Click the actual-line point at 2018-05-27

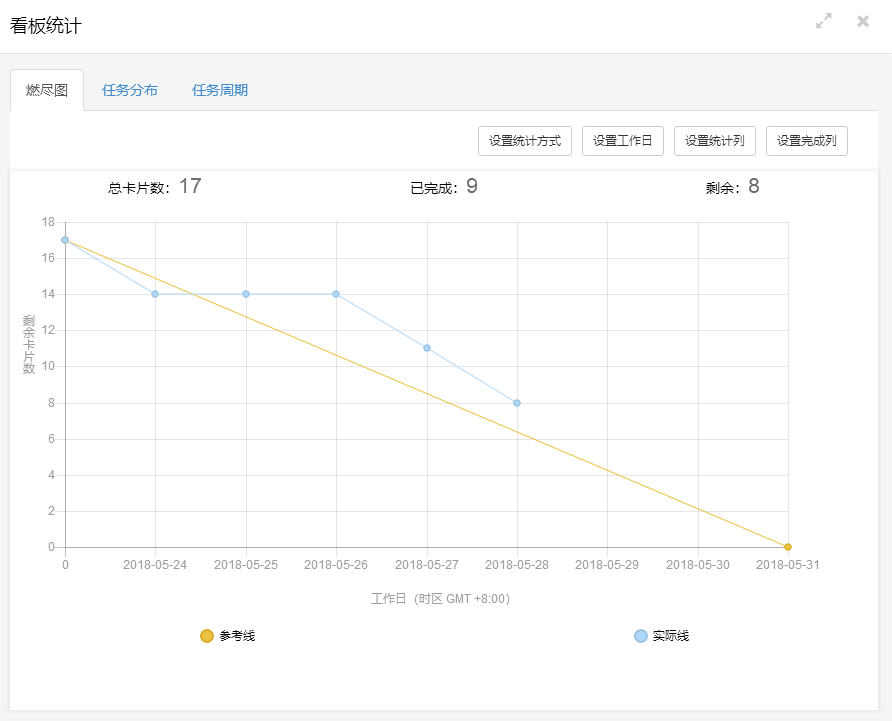point(427,348)
